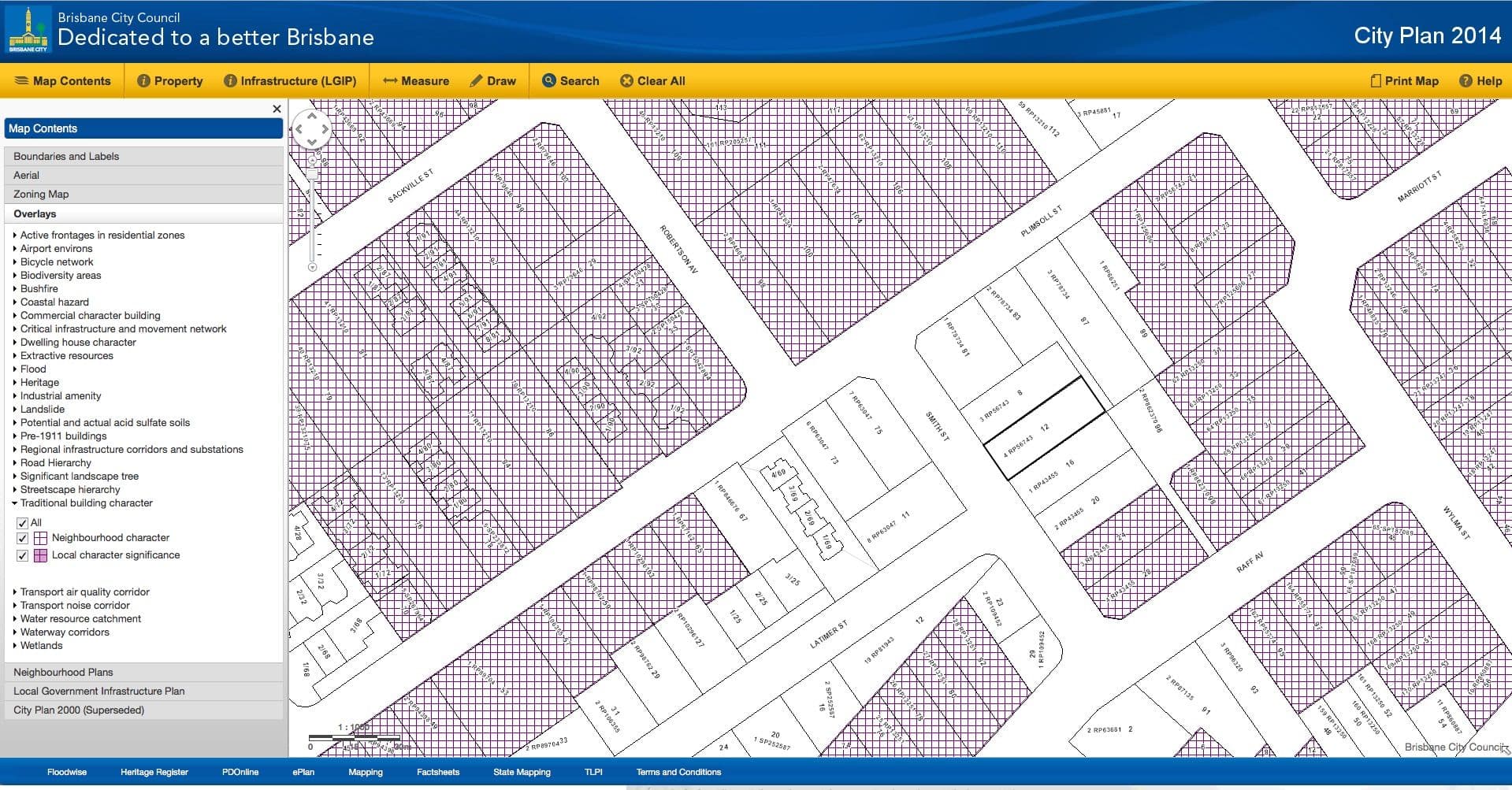The height and width of the screenshot is (790, 1512).
Task: Toggle the All traditional building character checkbox
Action: coord(22,523)
